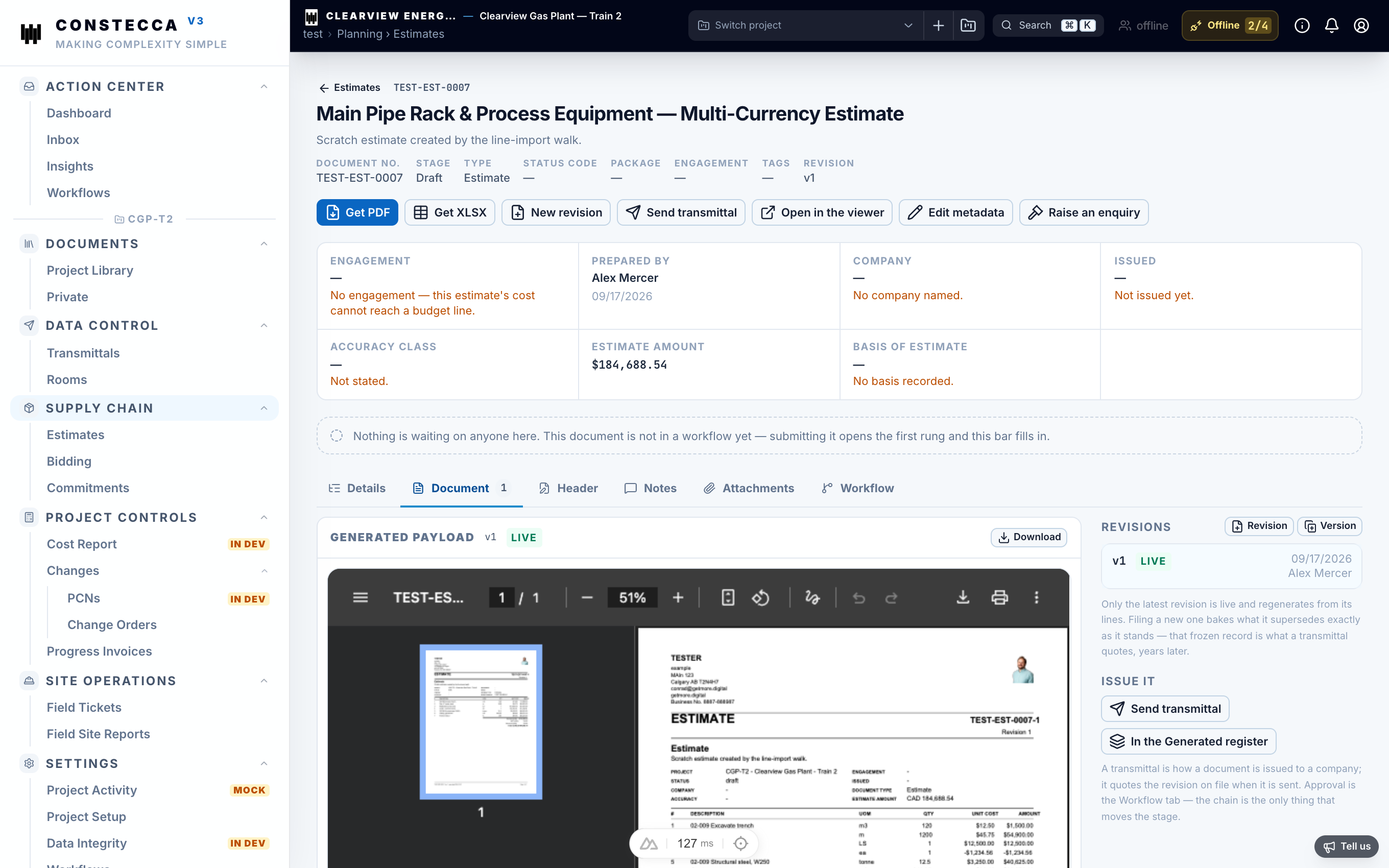1389x868 pixels.
Task: Collapse the Documents section
Action: point(264,244)
